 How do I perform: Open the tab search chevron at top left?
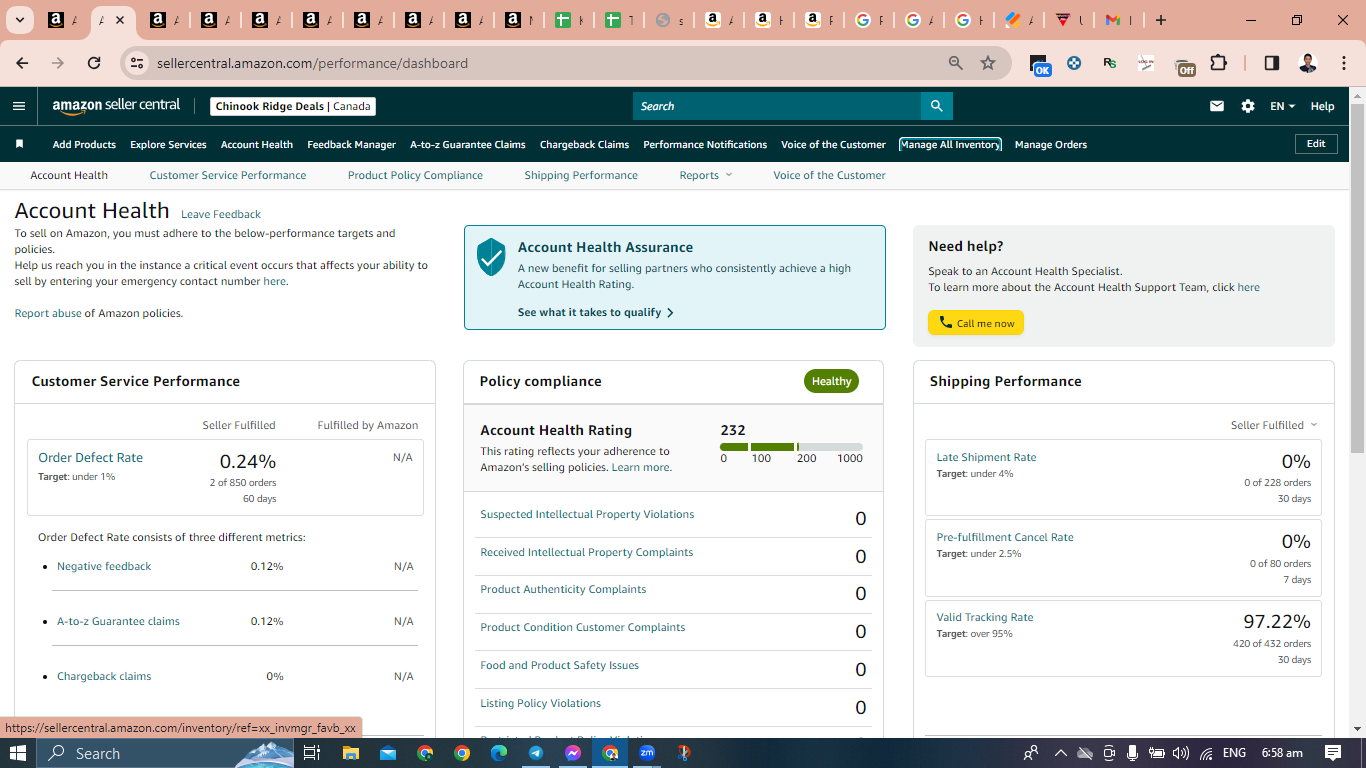pos(19,20)
